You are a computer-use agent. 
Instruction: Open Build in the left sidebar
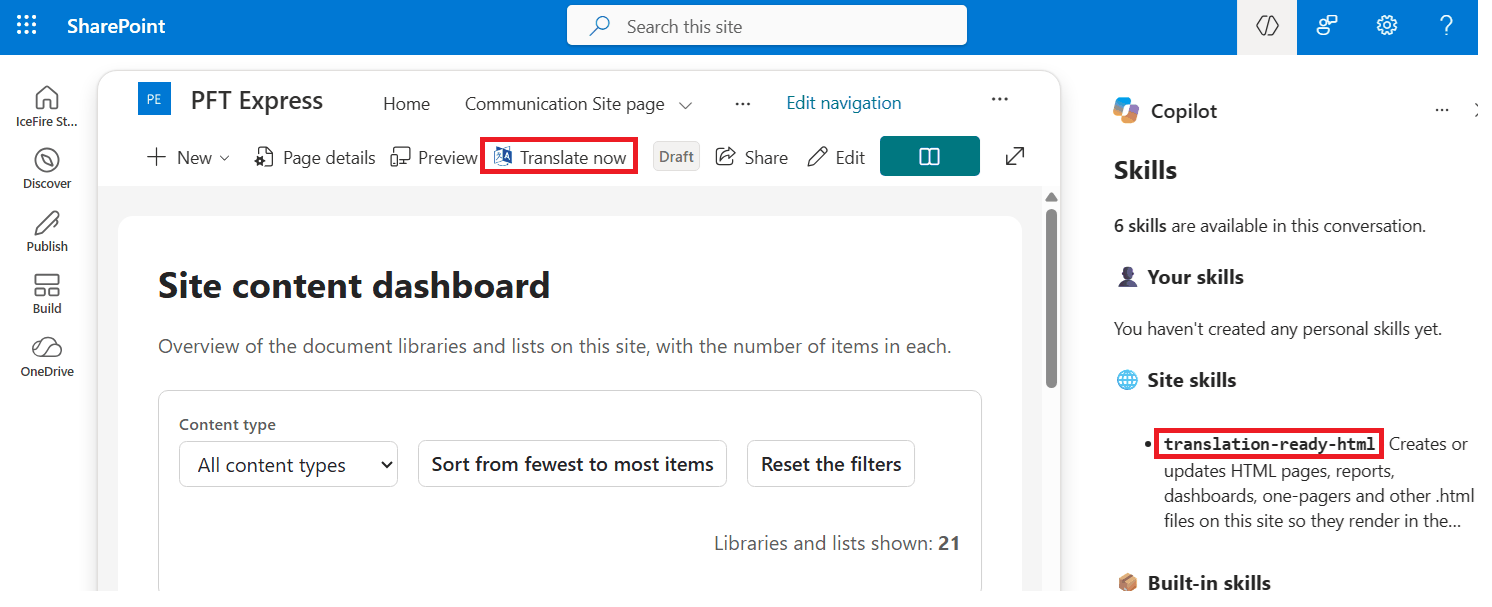pyautogui.click(x=47, y=294)
